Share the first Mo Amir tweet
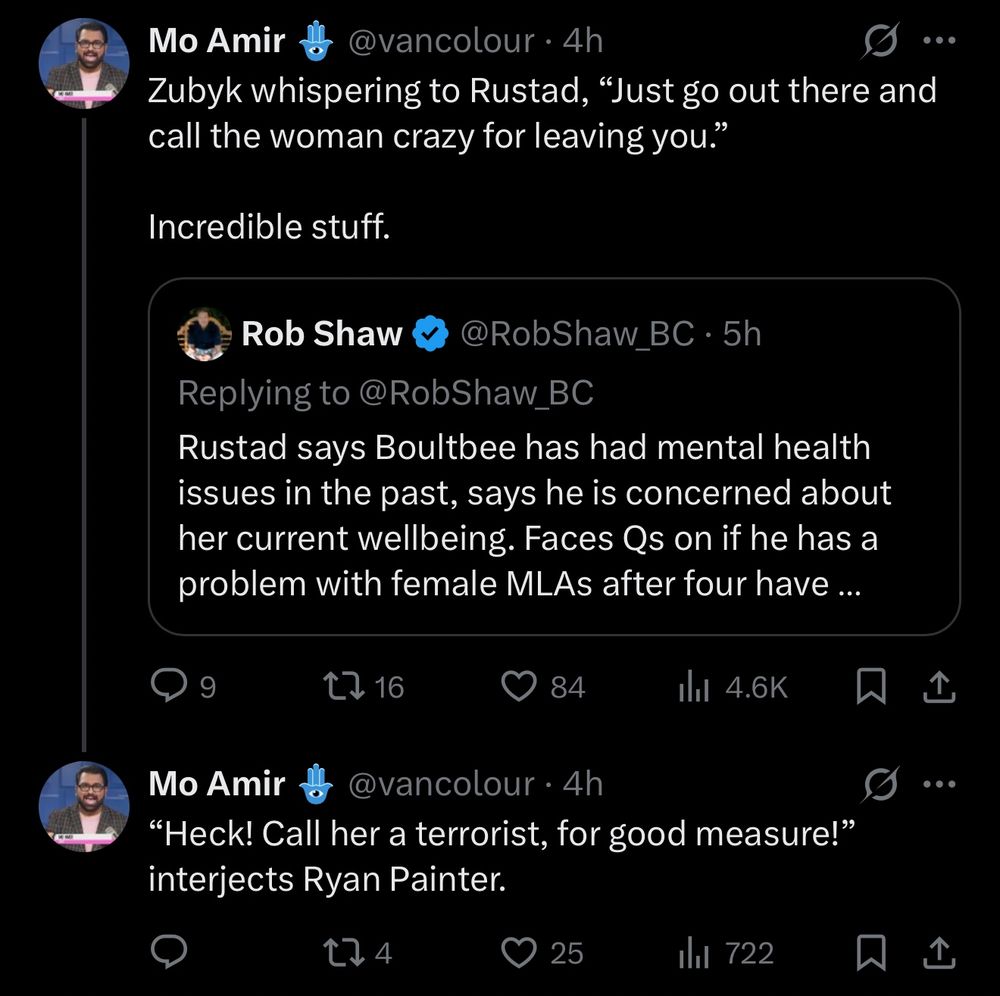Viewport: 1000px width, 996px height. [x=939, y=686]
